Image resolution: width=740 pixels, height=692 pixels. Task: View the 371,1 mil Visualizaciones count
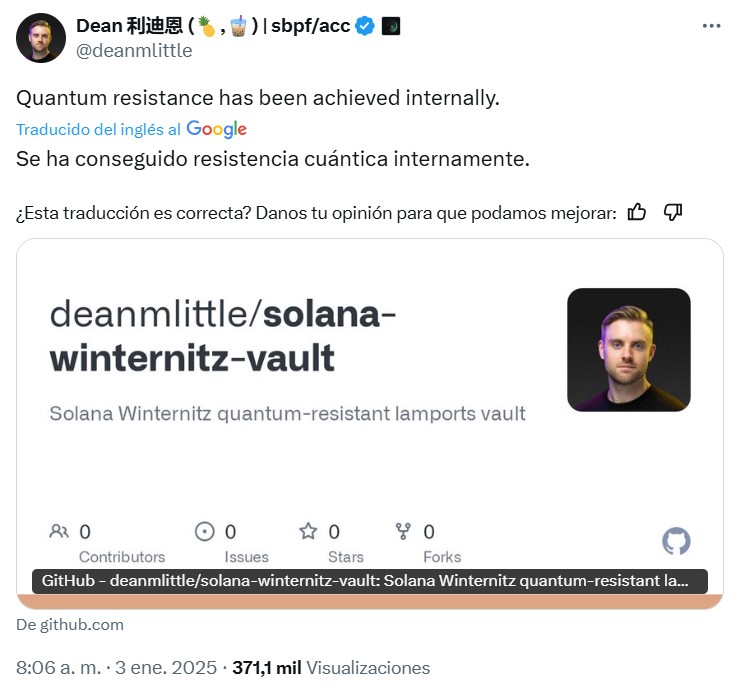click(x=331, y=668)
